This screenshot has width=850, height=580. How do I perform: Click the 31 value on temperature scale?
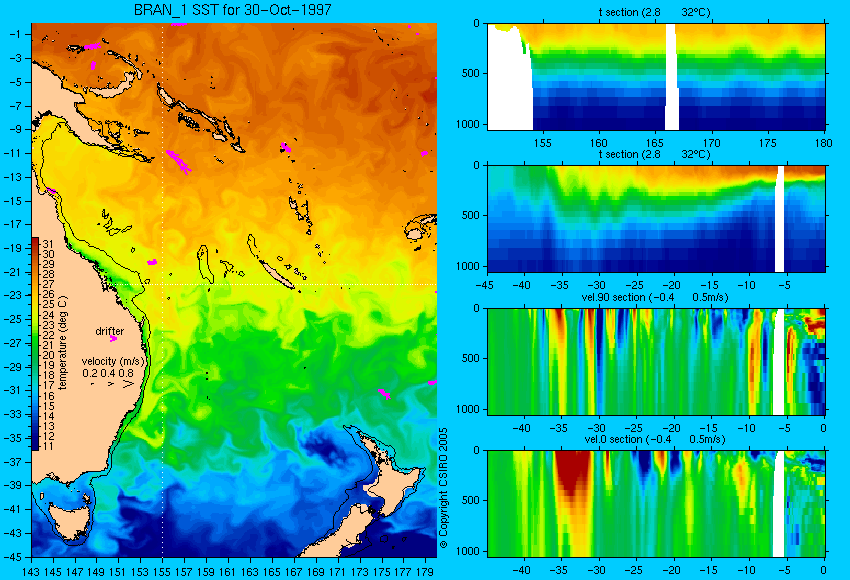click(x=48, y=244)
